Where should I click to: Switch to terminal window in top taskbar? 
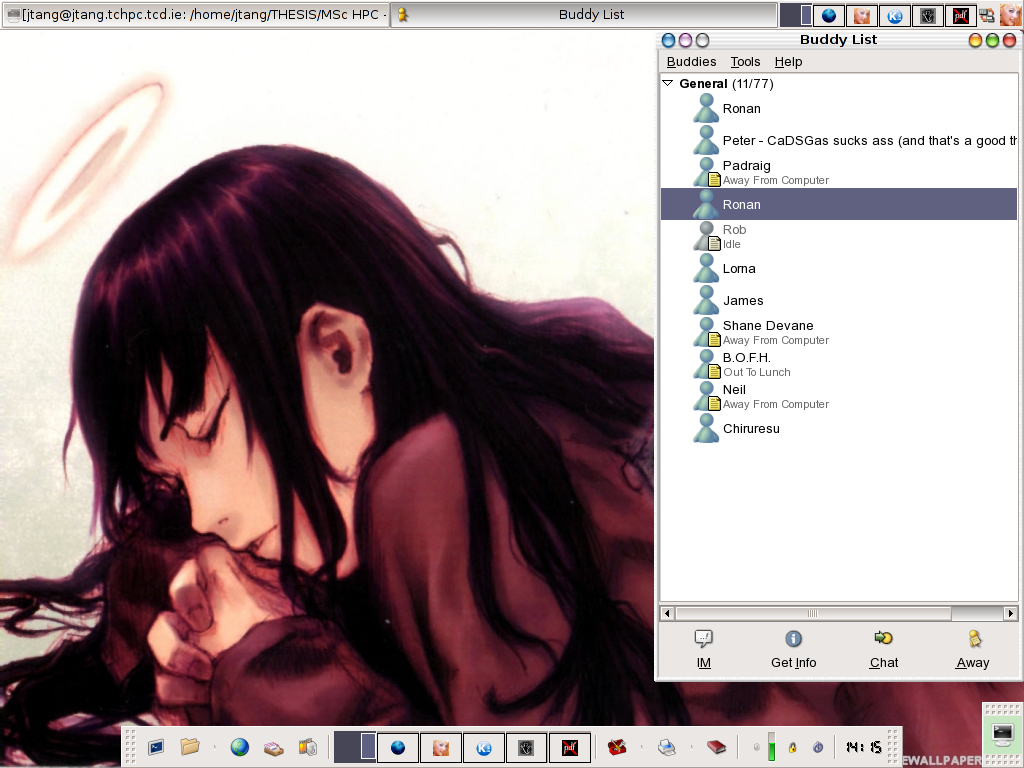click(x=195, y=15)
